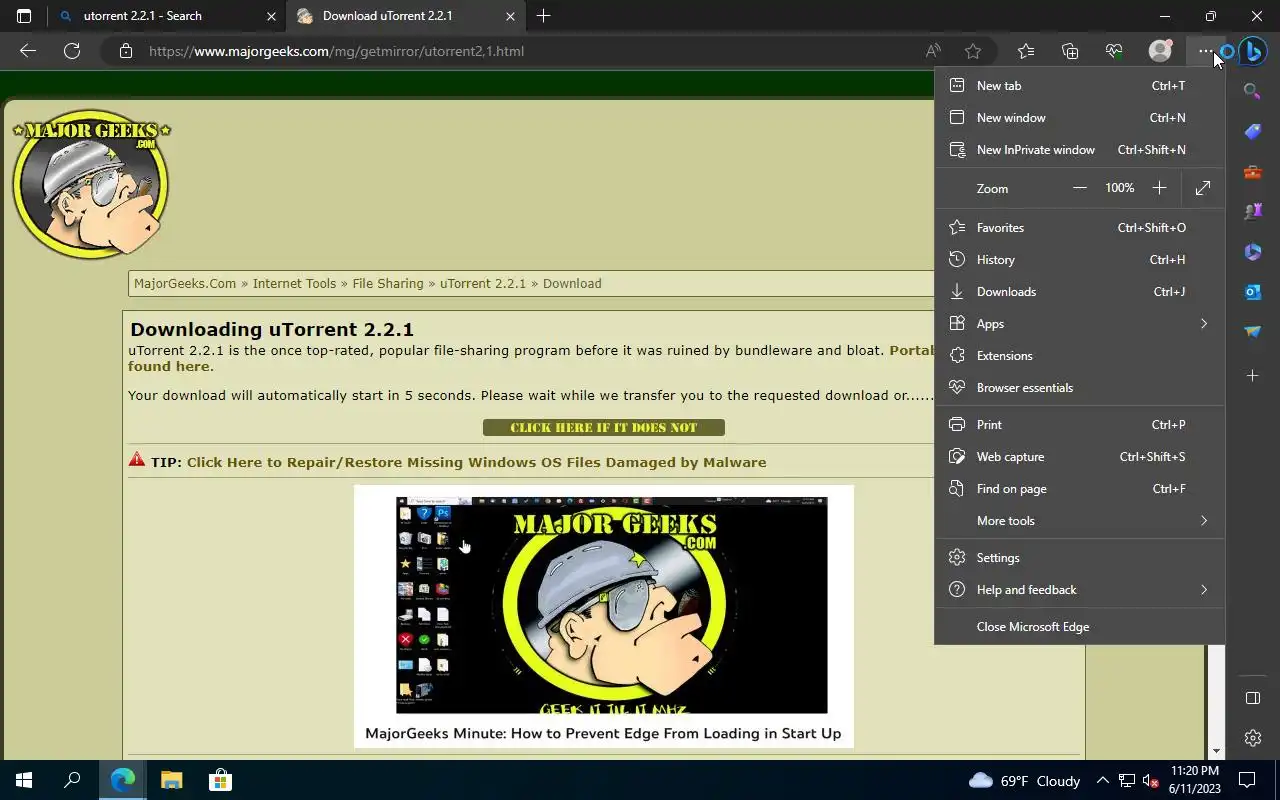Open File Explorer from taskbar
Screen dimensions: 1280x800
172,780
